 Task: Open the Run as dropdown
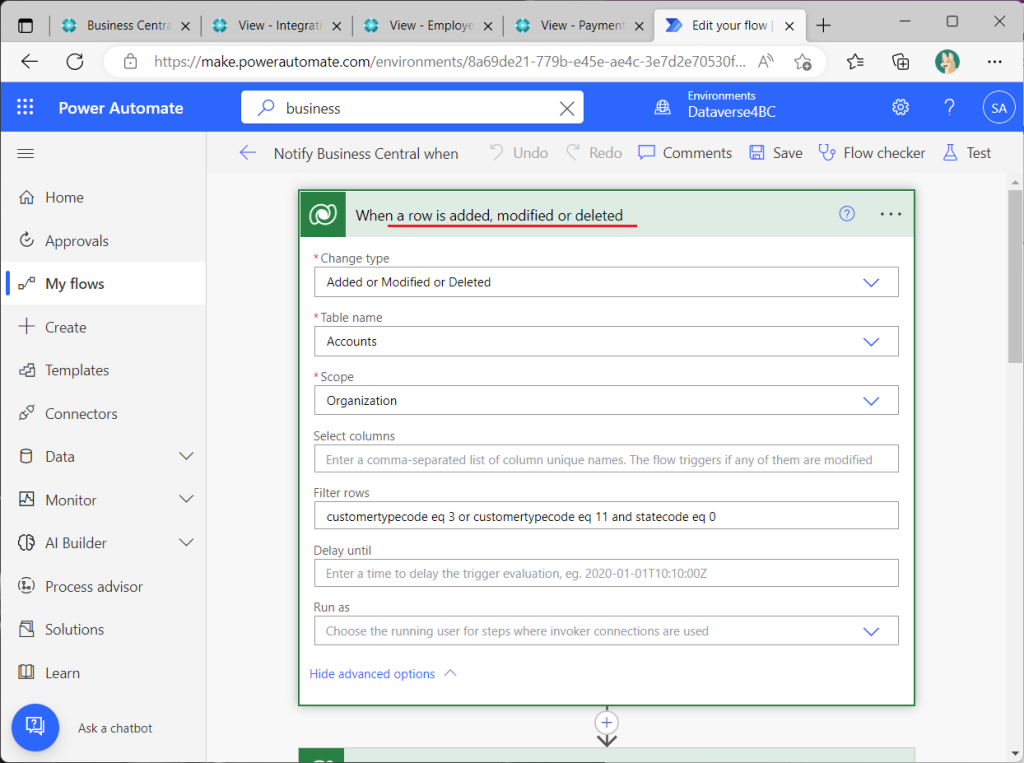point(606,631)
